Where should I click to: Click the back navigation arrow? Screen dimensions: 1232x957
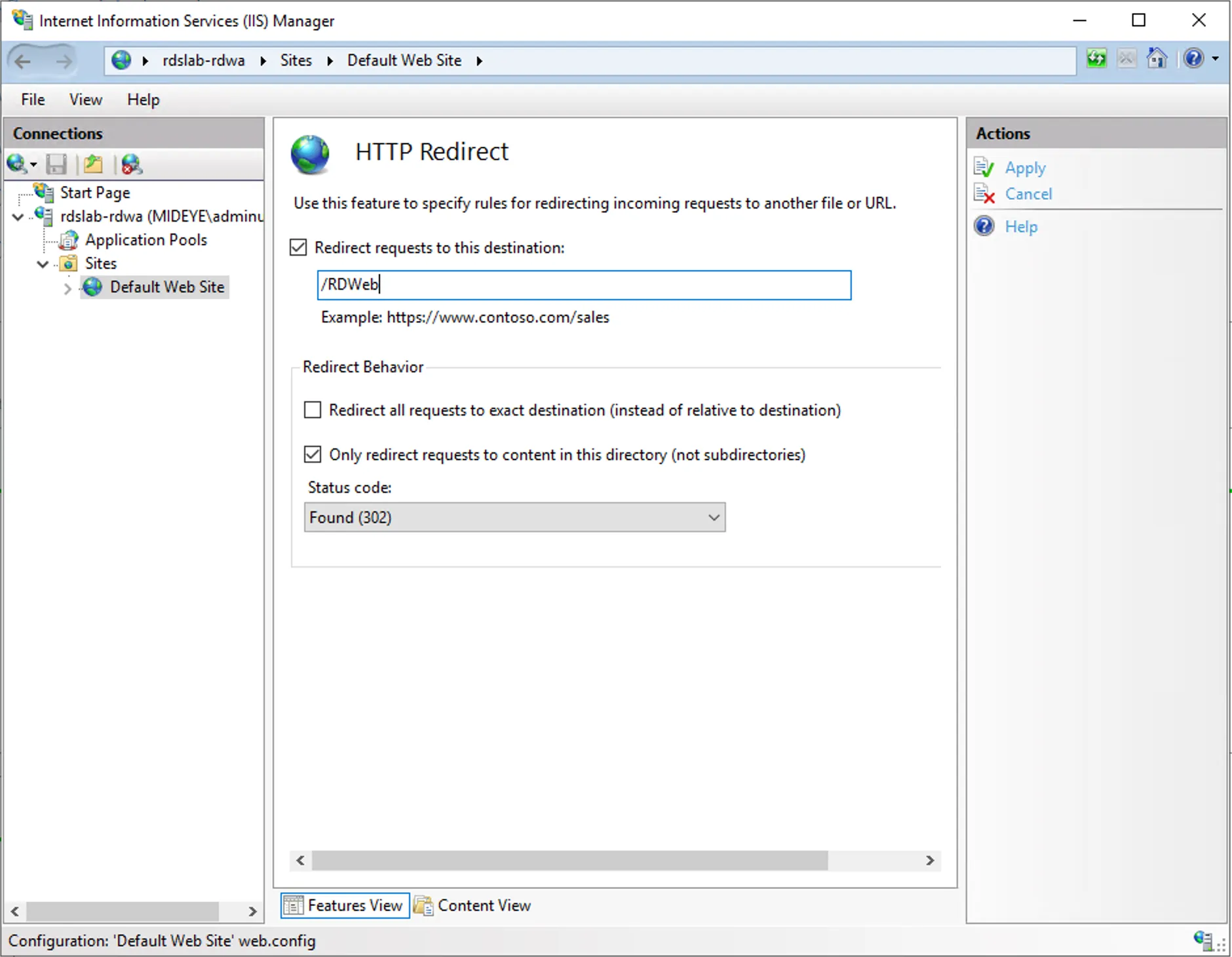coord(24,60)
